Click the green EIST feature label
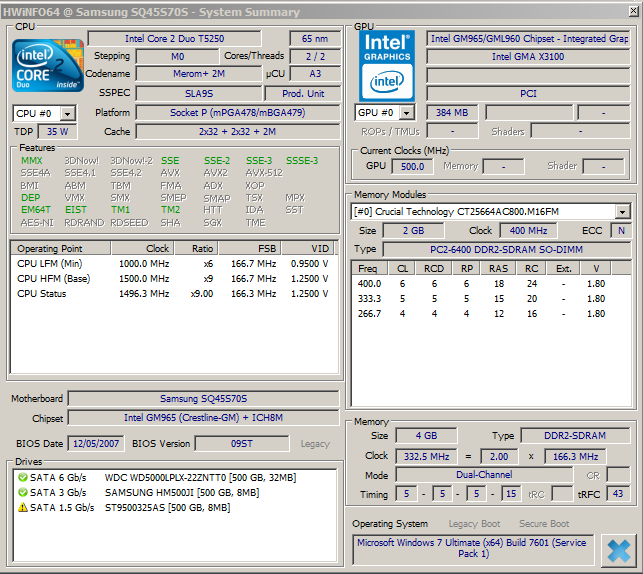 point(76,210)
